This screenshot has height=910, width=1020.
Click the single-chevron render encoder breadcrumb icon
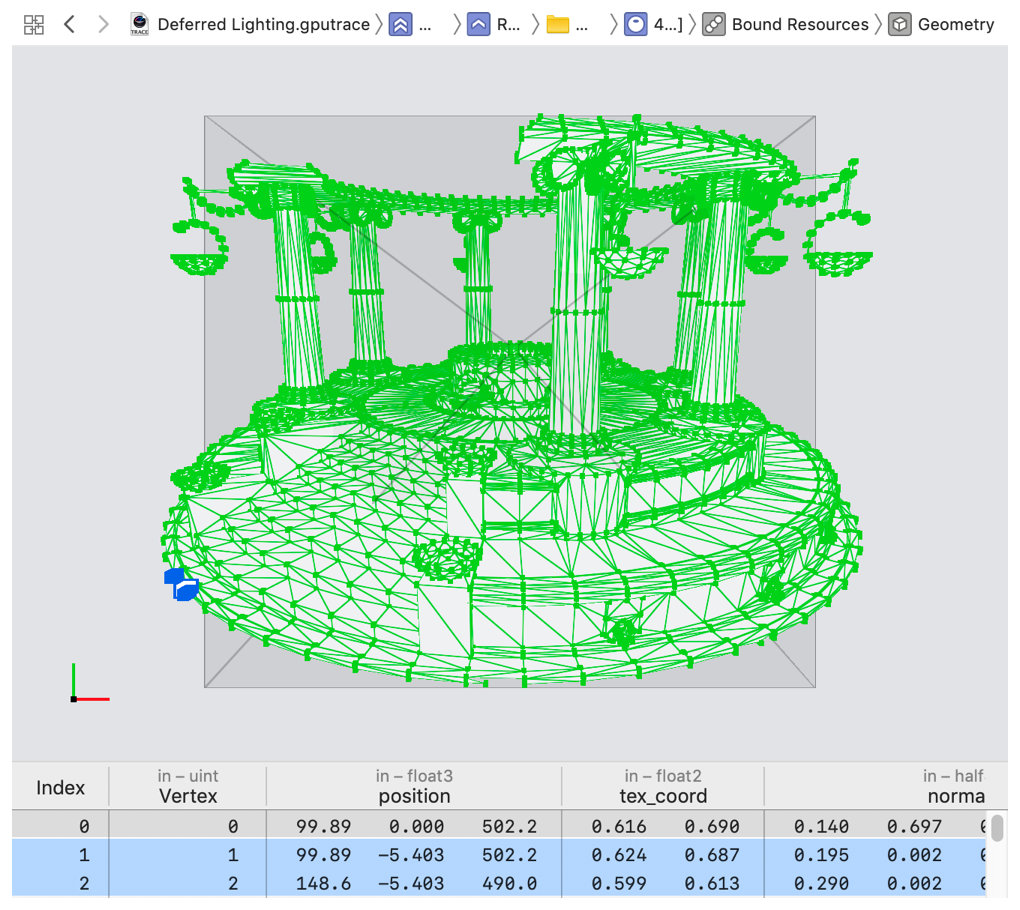click(478, 25)
